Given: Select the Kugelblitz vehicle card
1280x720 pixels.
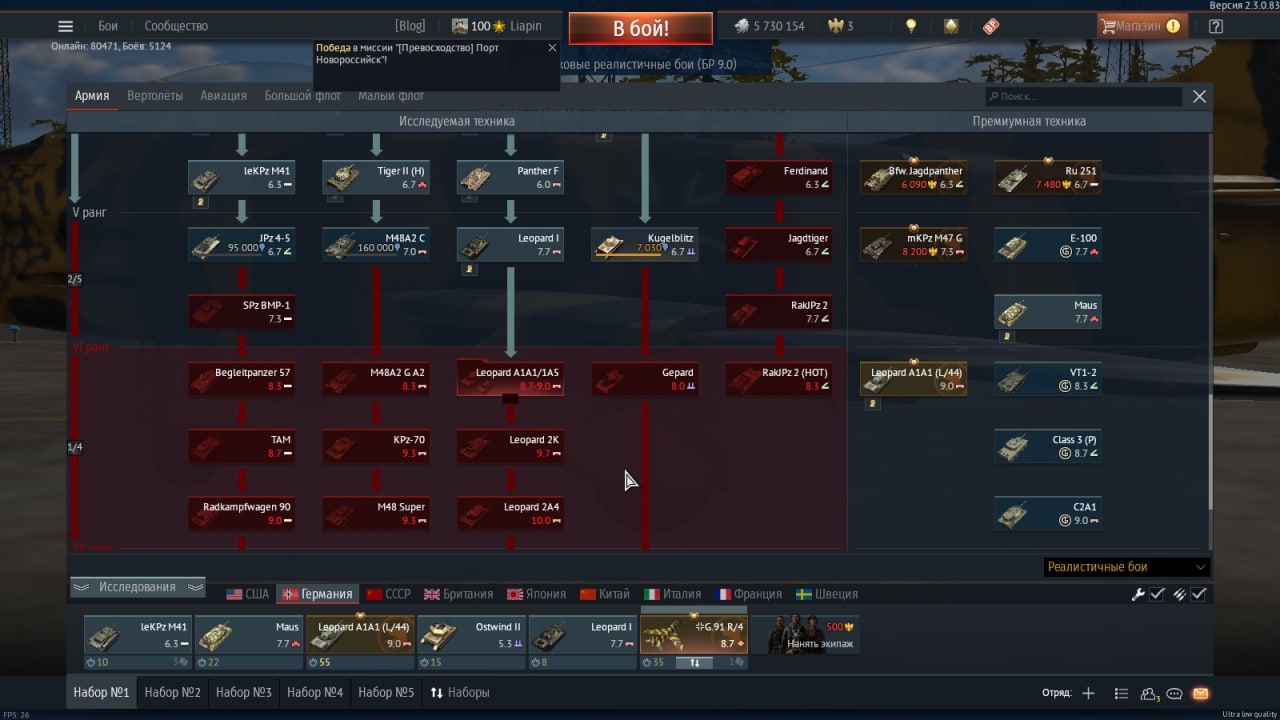Looking at the screenshot, I should coord(645,245).
